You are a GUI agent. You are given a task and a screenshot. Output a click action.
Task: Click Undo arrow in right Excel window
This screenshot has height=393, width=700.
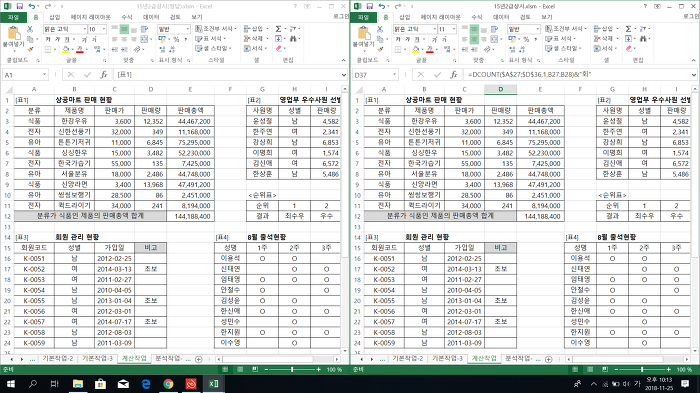pyautogui.click(x=381, y=6)
